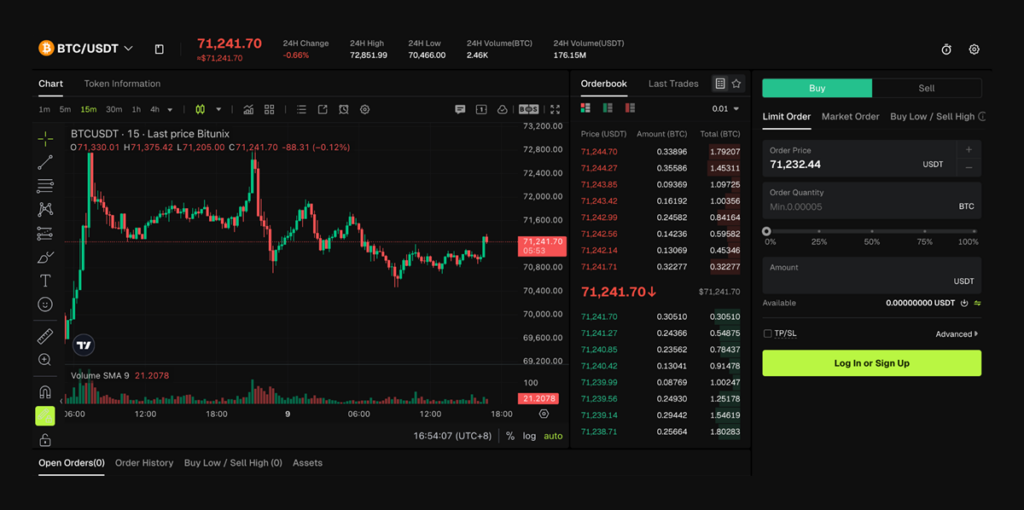Set quantity slider to 50%
Image resolution: width=1024 pixels, height=510 pixels.
[872, 231]
